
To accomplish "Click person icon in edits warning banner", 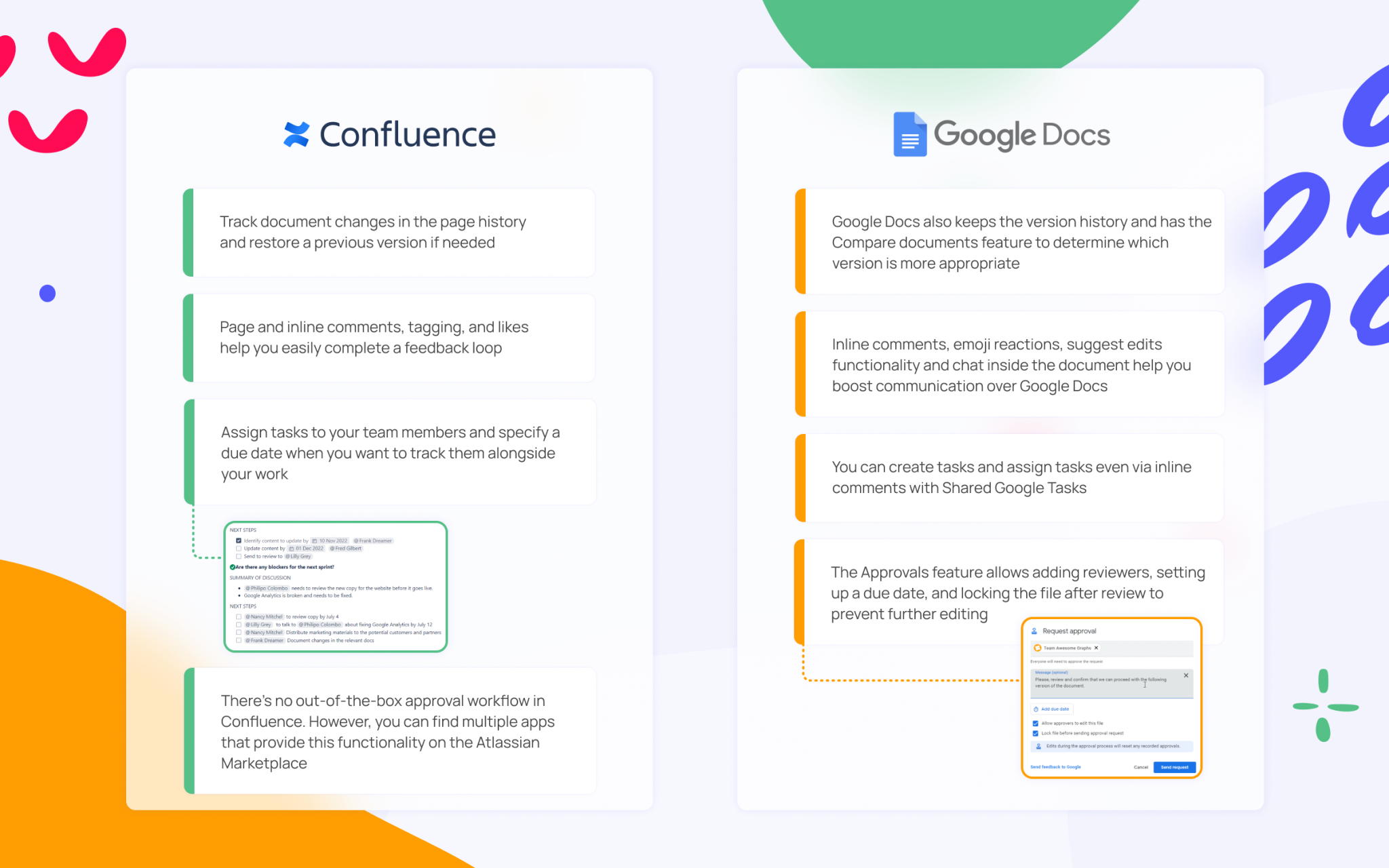I will pyautogui.click(x=1038, y=746).
